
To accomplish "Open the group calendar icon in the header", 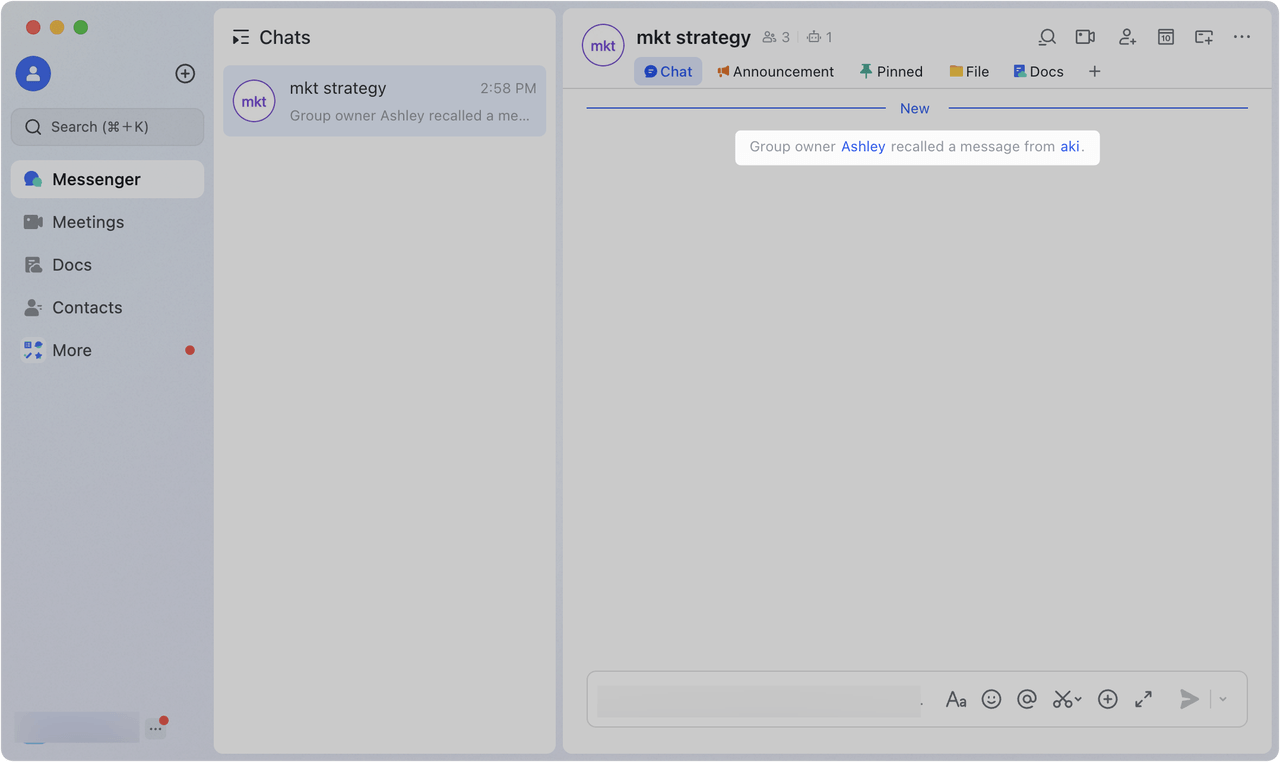I will pyautogui.click(x=1165, y=37).
